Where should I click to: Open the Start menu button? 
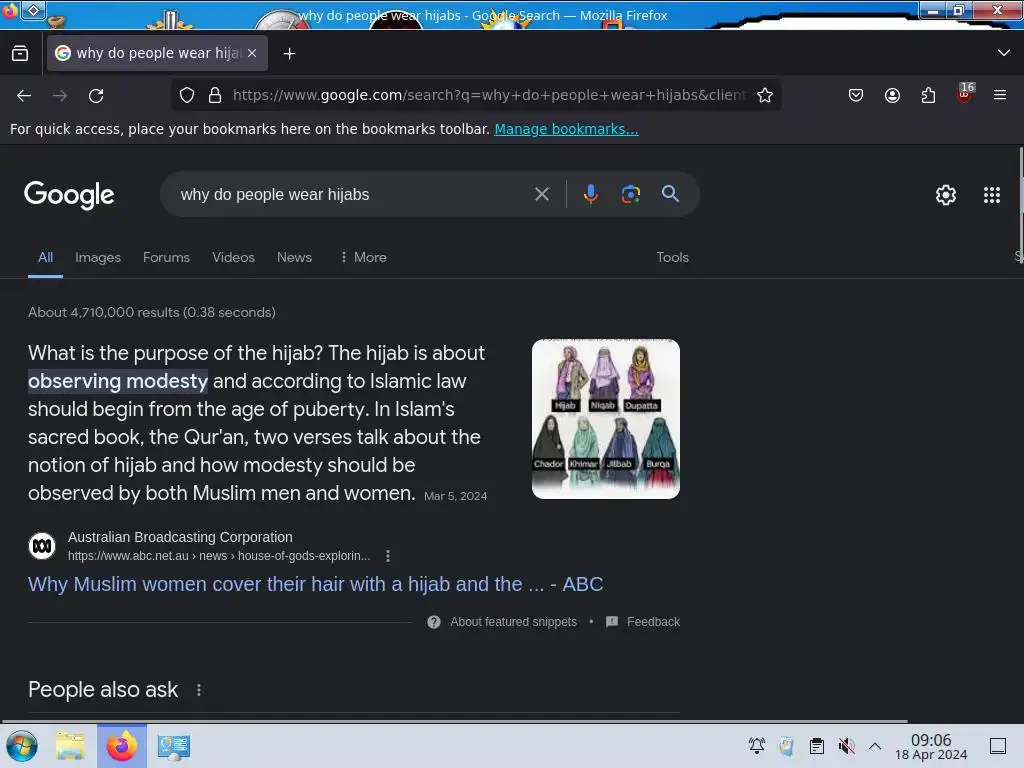pyautogui.click(x=22, y=746)
